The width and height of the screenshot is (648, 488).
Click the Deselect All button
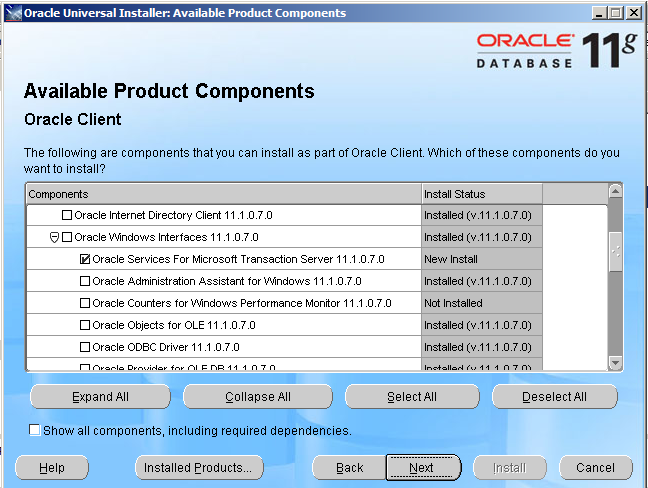point(555,397)
